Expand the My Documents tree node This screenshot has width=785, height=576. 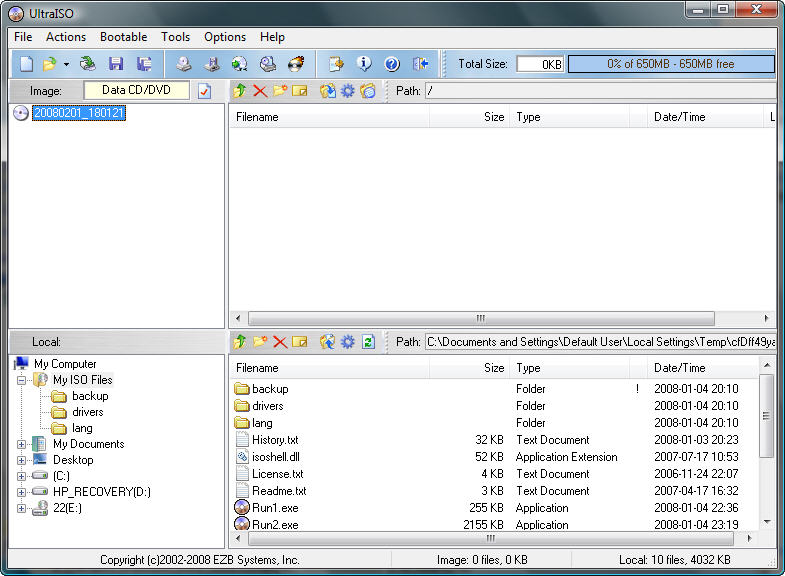coord(22,444)
